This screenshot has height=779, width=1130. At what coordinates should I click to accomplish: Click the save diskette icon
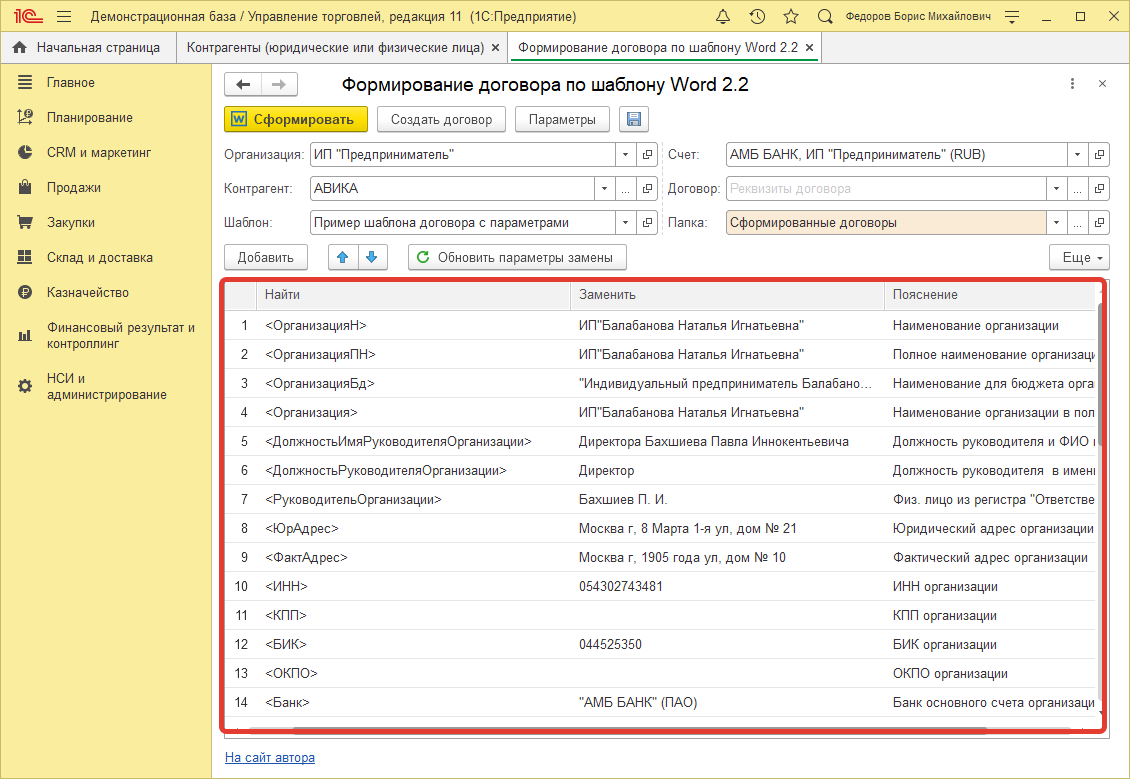[633, 120]
